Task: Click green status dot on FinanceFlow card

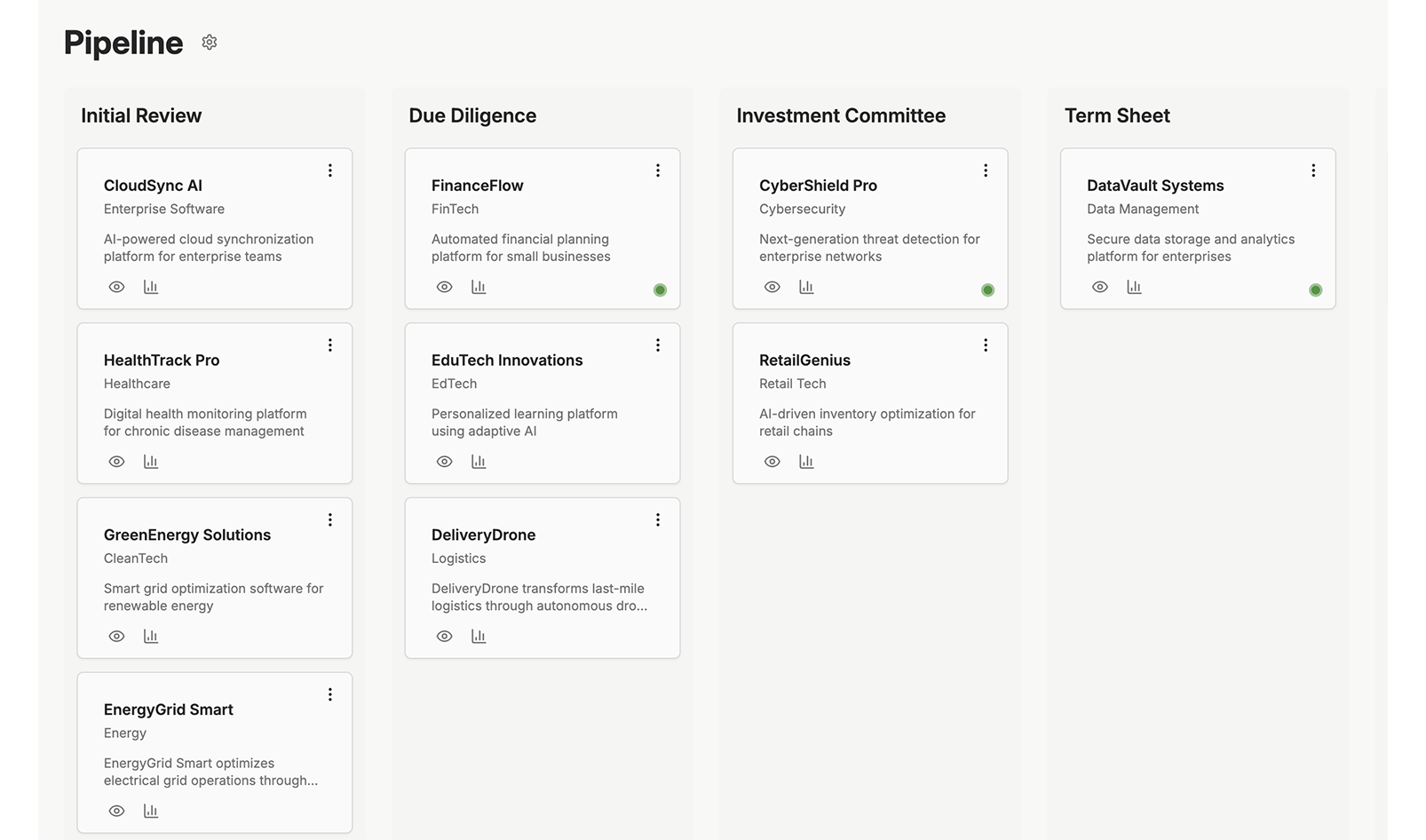Action: click(x=660, y=290)
